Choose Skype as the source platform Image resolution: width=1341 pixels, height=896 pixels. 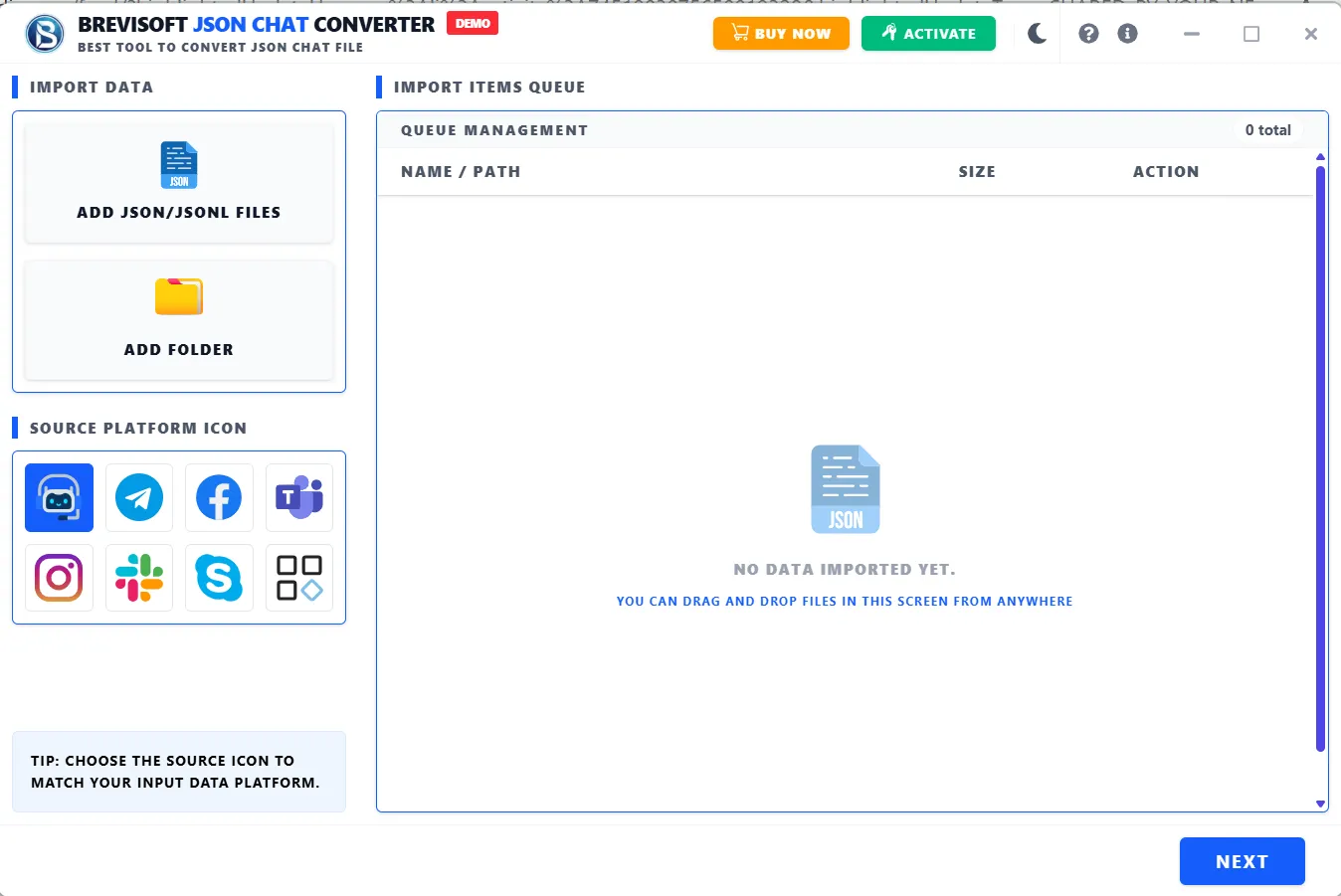click(x=219, y=578)
